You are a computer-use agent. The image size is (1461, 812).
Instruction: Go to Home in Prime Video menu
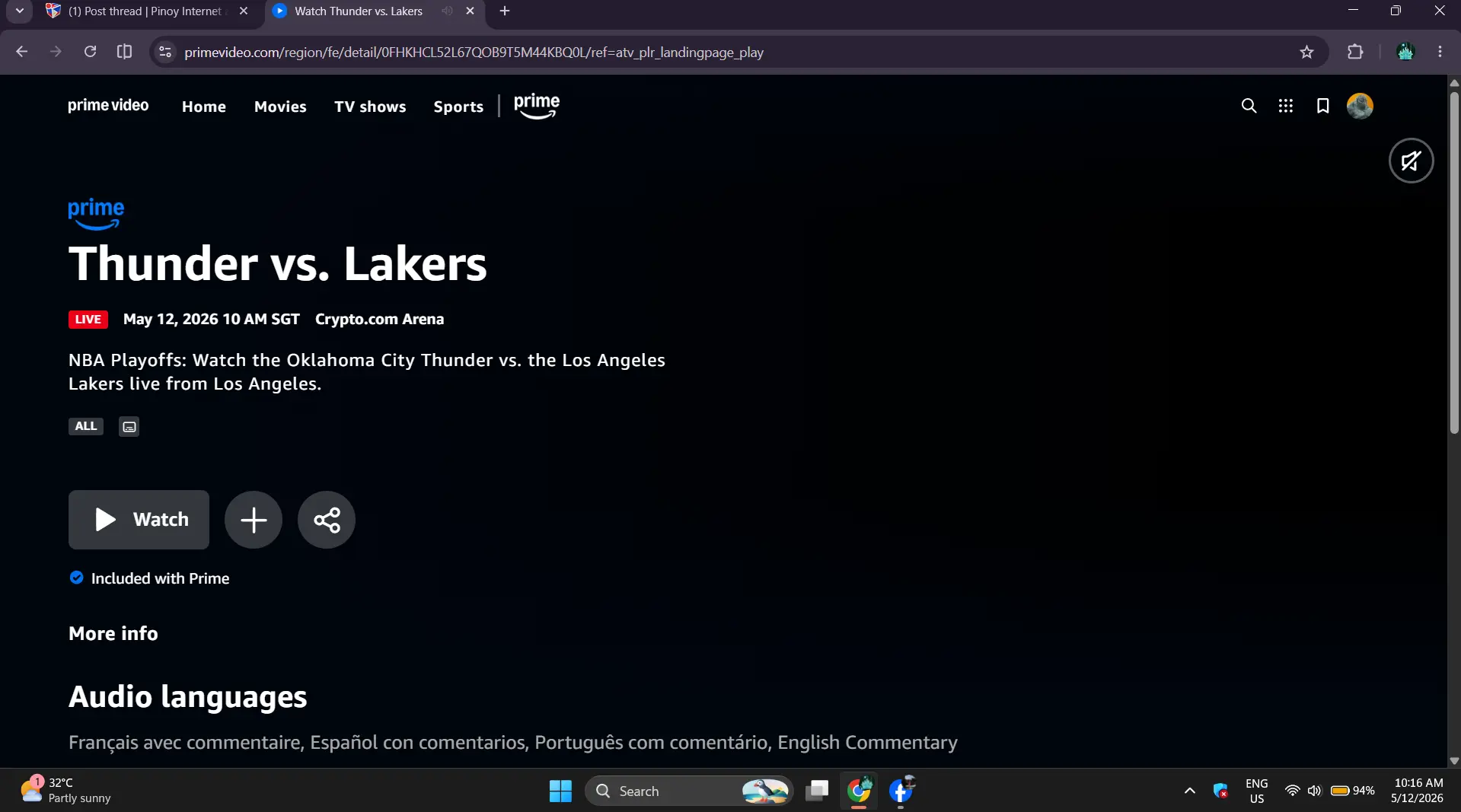coord(204,107)
